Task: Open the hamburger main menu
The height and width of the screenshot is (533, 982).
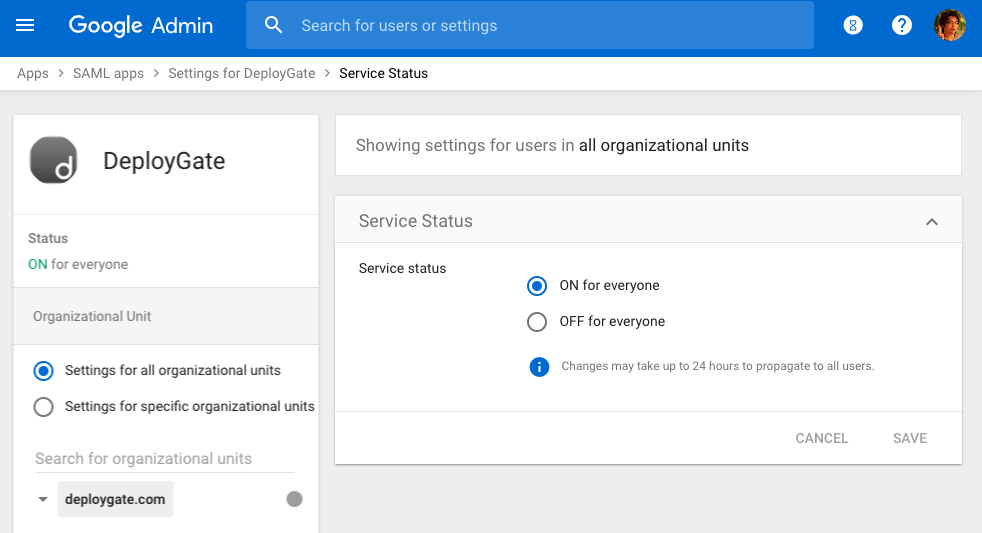Action: coord(25,25)
